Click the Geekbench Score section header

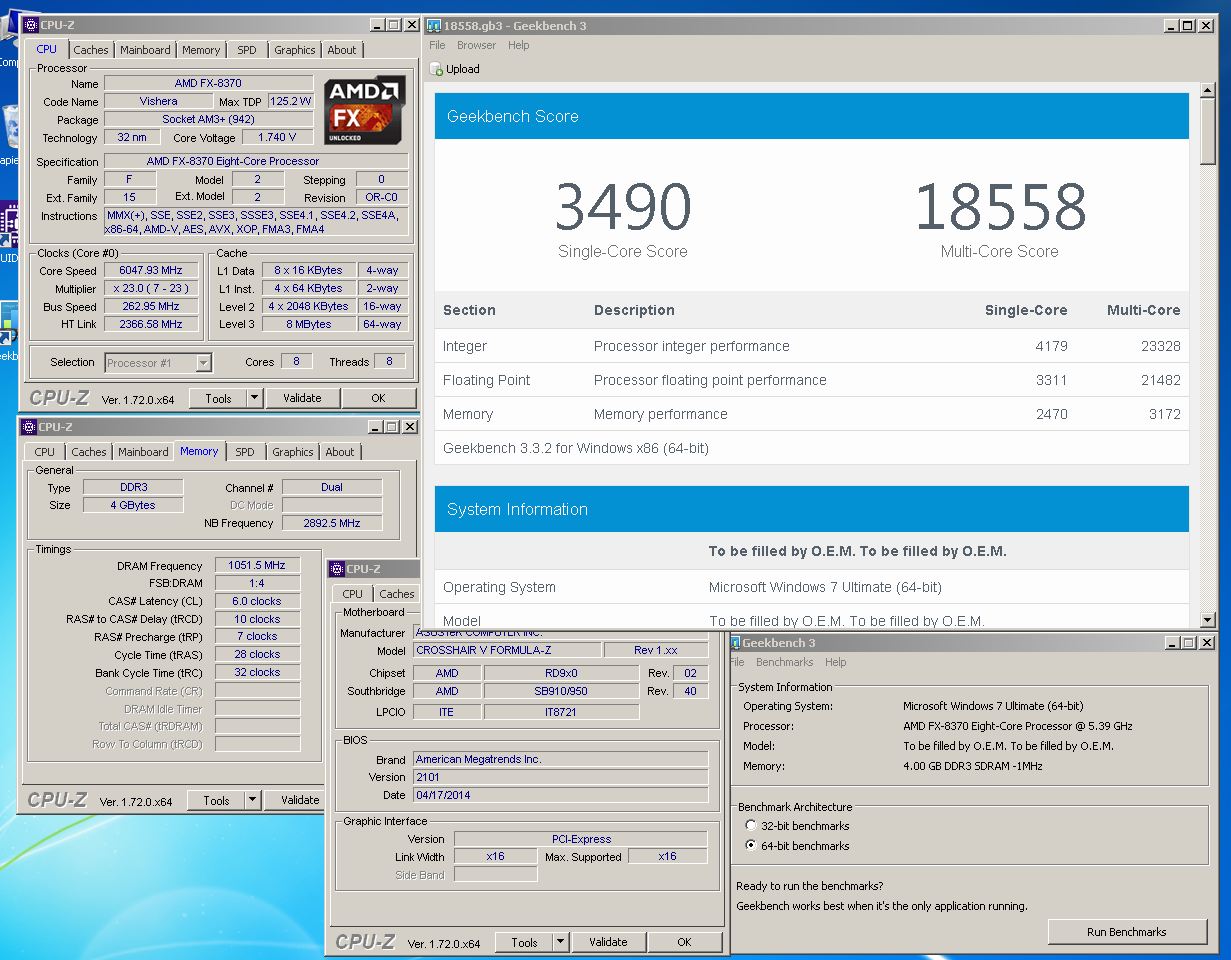(x=812, y=116)
